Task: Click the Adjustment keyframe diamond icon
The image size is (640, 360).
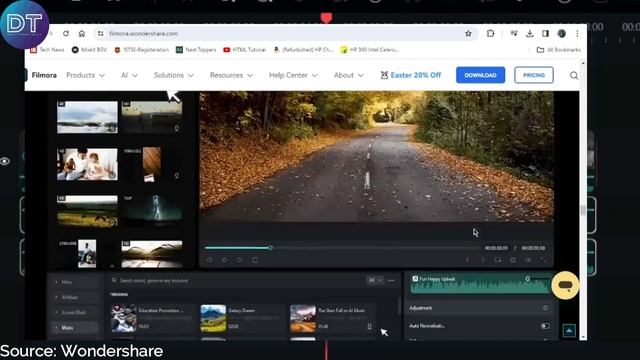Action: 545,308
